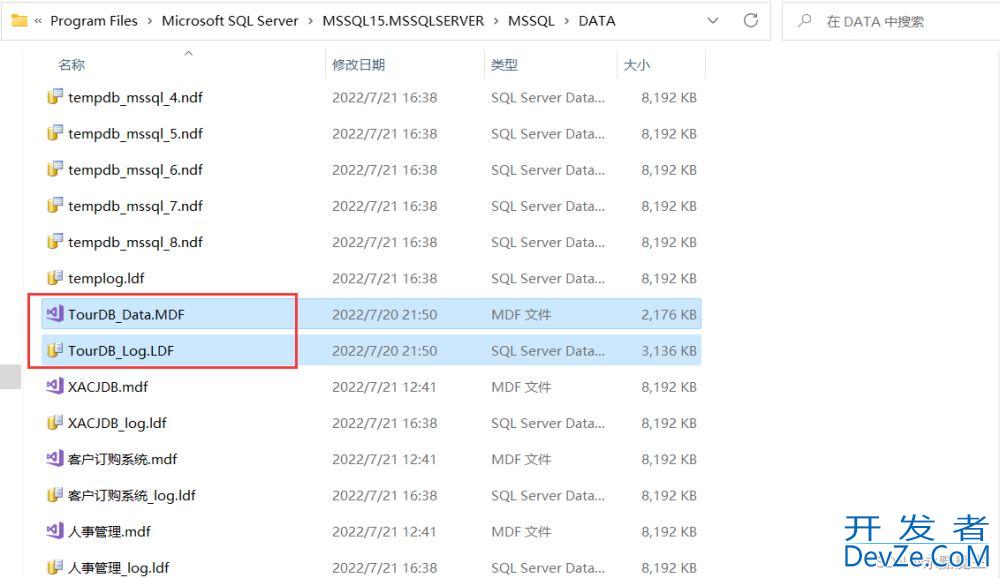The height and width of the screenshot is (578, 1000).
Task: Click the tempdb_mssql_7.ndf file icon
Action: [x=55, y=205]
